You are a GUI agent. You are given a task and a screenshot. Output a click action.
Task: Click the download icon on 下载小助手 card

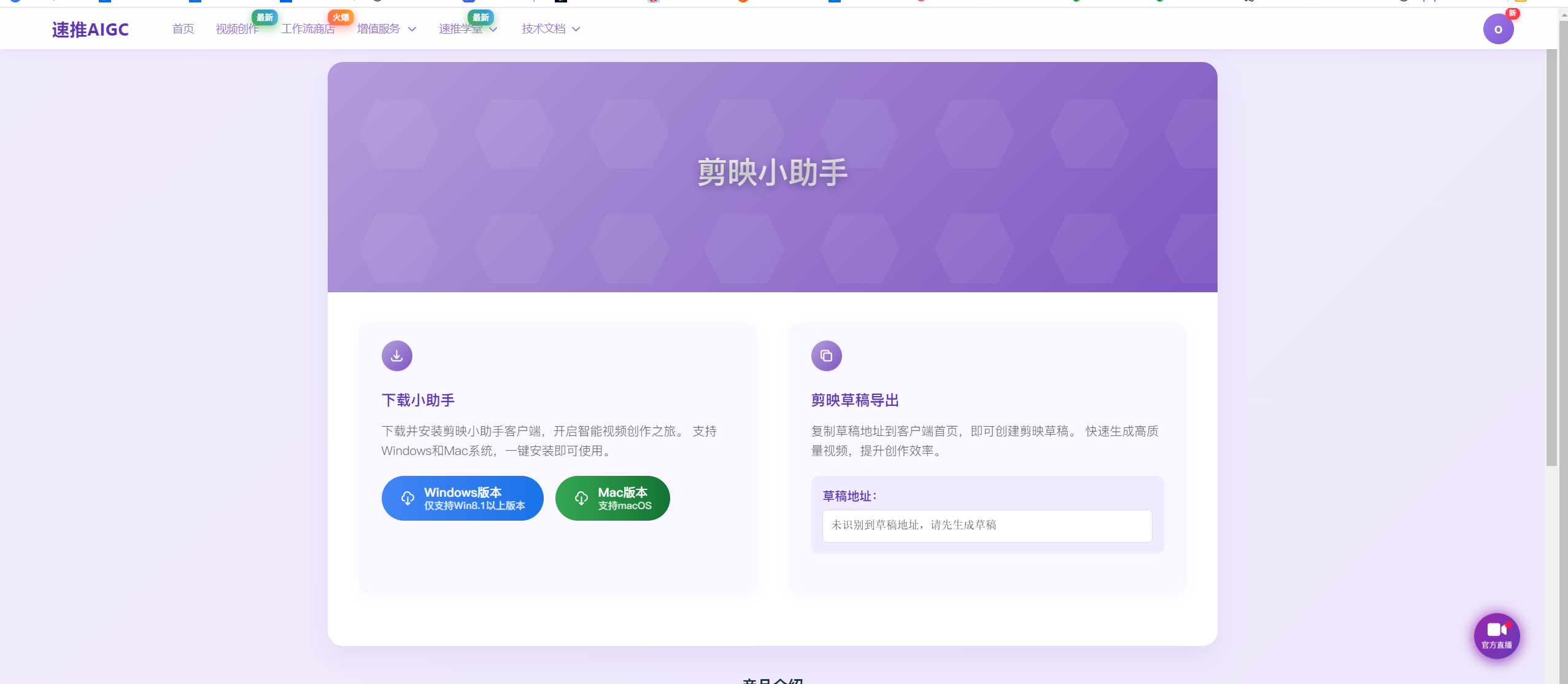click(x=396, y=355)
